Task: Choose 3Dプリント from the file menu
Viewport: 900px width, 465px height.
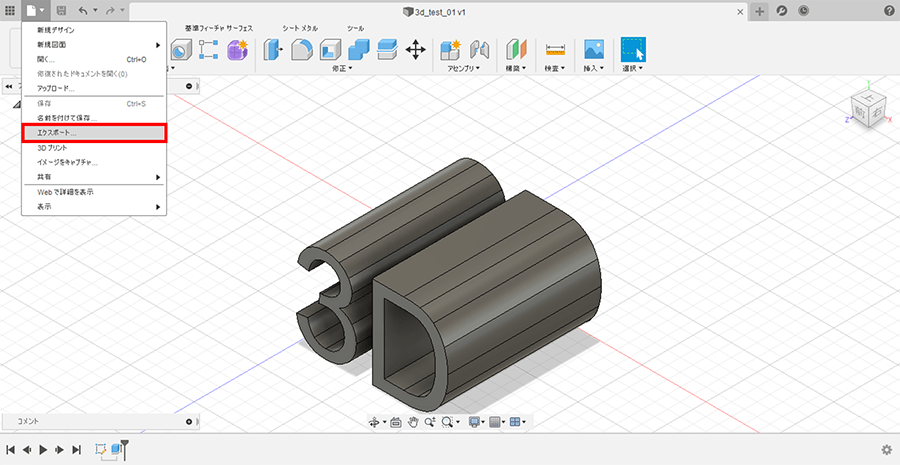Action: 52,147
